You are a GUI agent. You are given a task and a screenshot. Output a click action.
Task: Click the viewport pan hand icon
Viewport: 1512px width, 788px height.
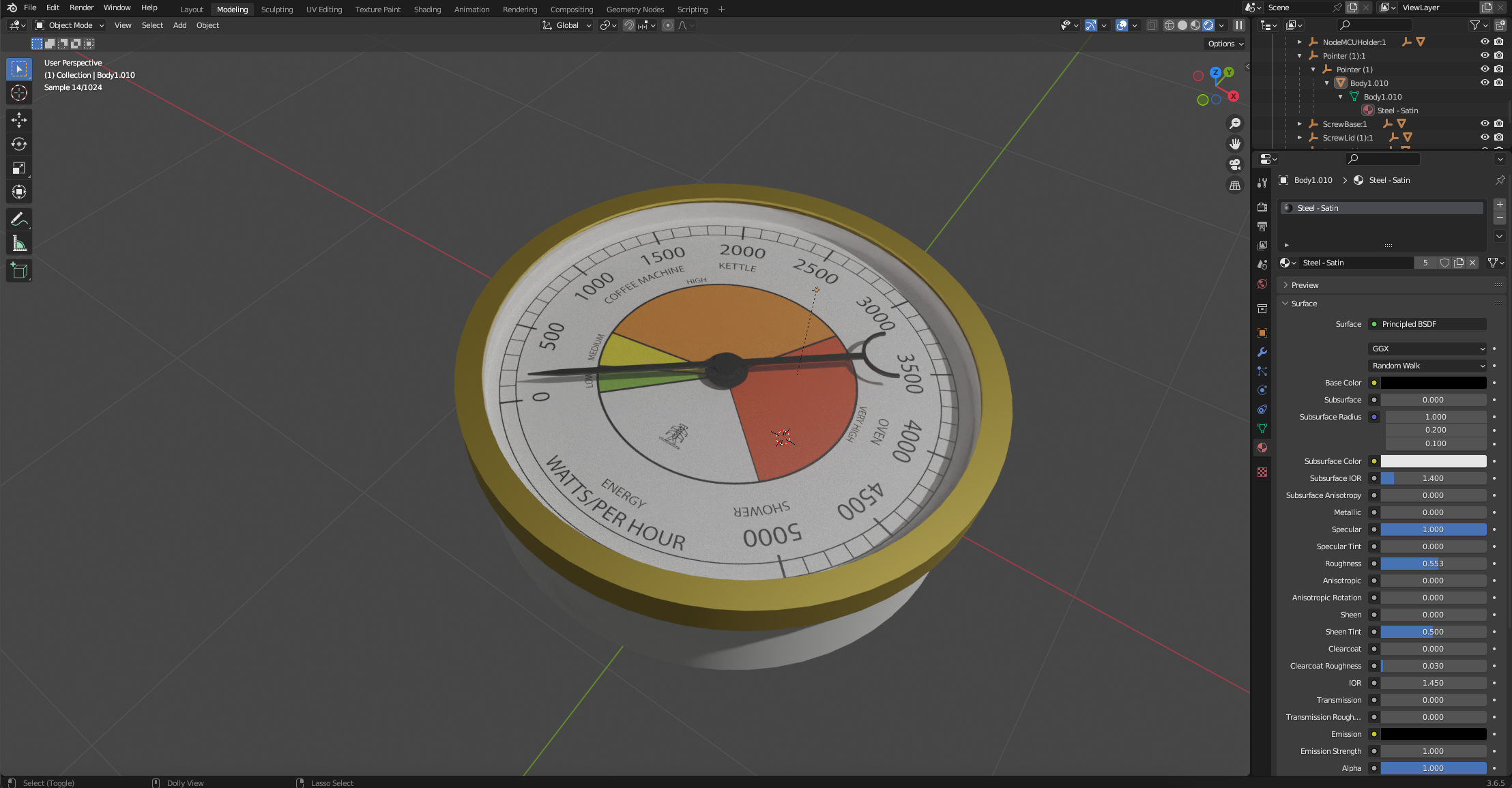(x=1235, y=144)
